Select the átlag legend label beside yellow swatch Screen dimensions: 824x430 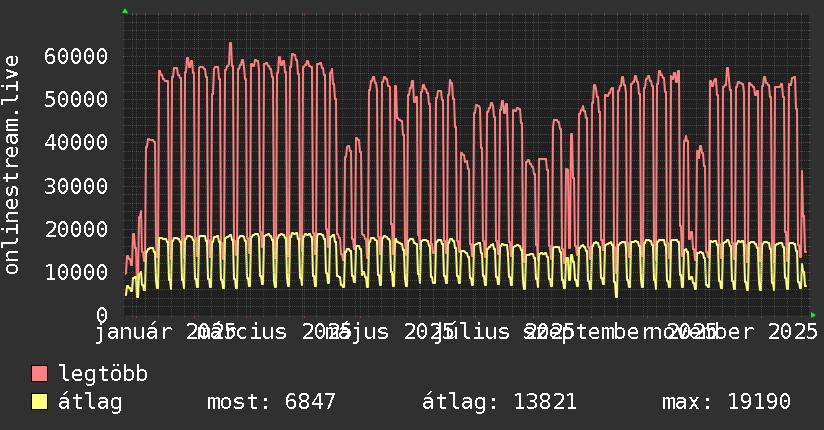pos(90,402)
